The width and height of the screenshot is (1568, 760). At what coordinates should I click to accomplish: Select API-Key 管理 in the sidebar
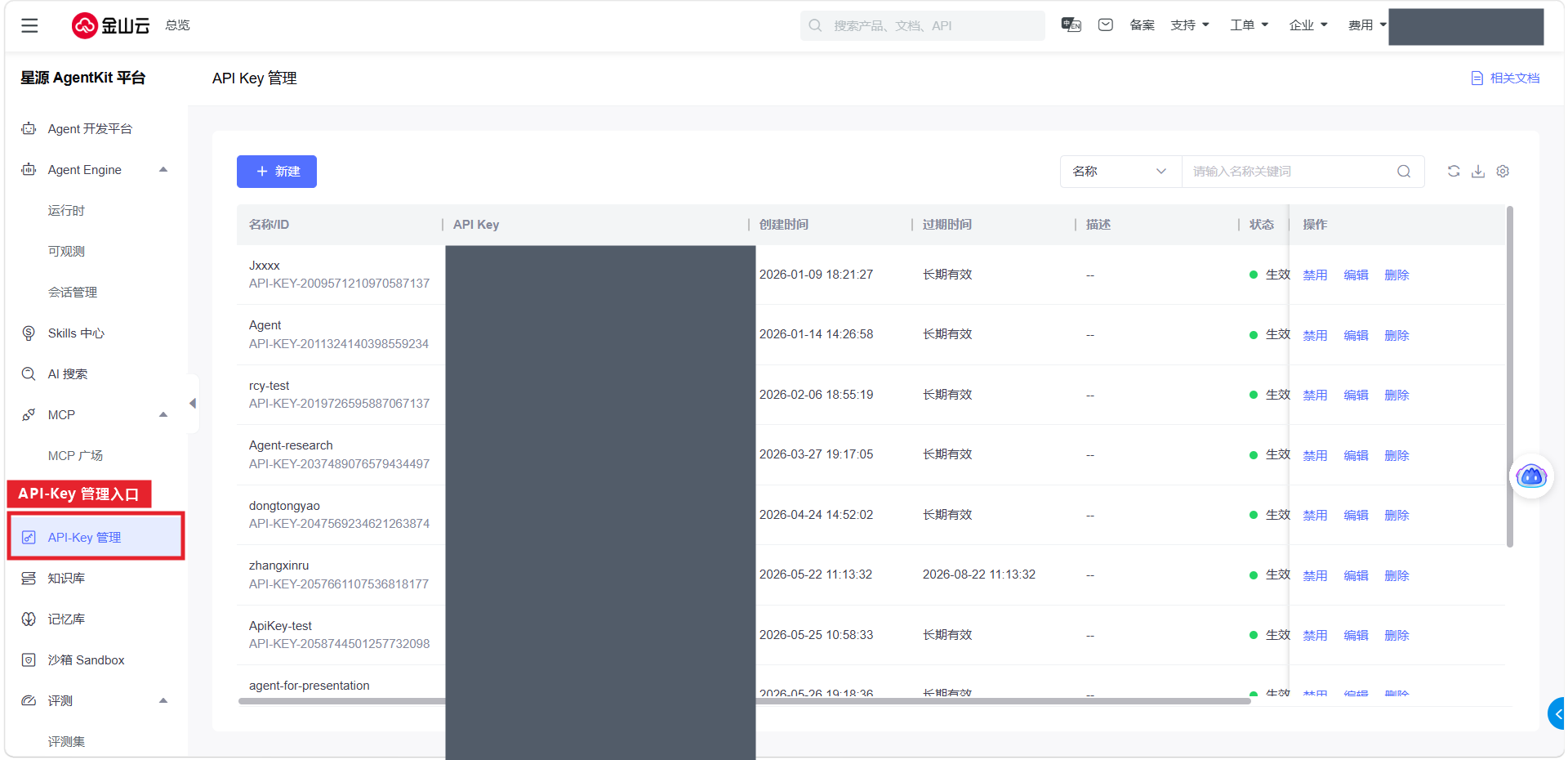pos(96,537)
